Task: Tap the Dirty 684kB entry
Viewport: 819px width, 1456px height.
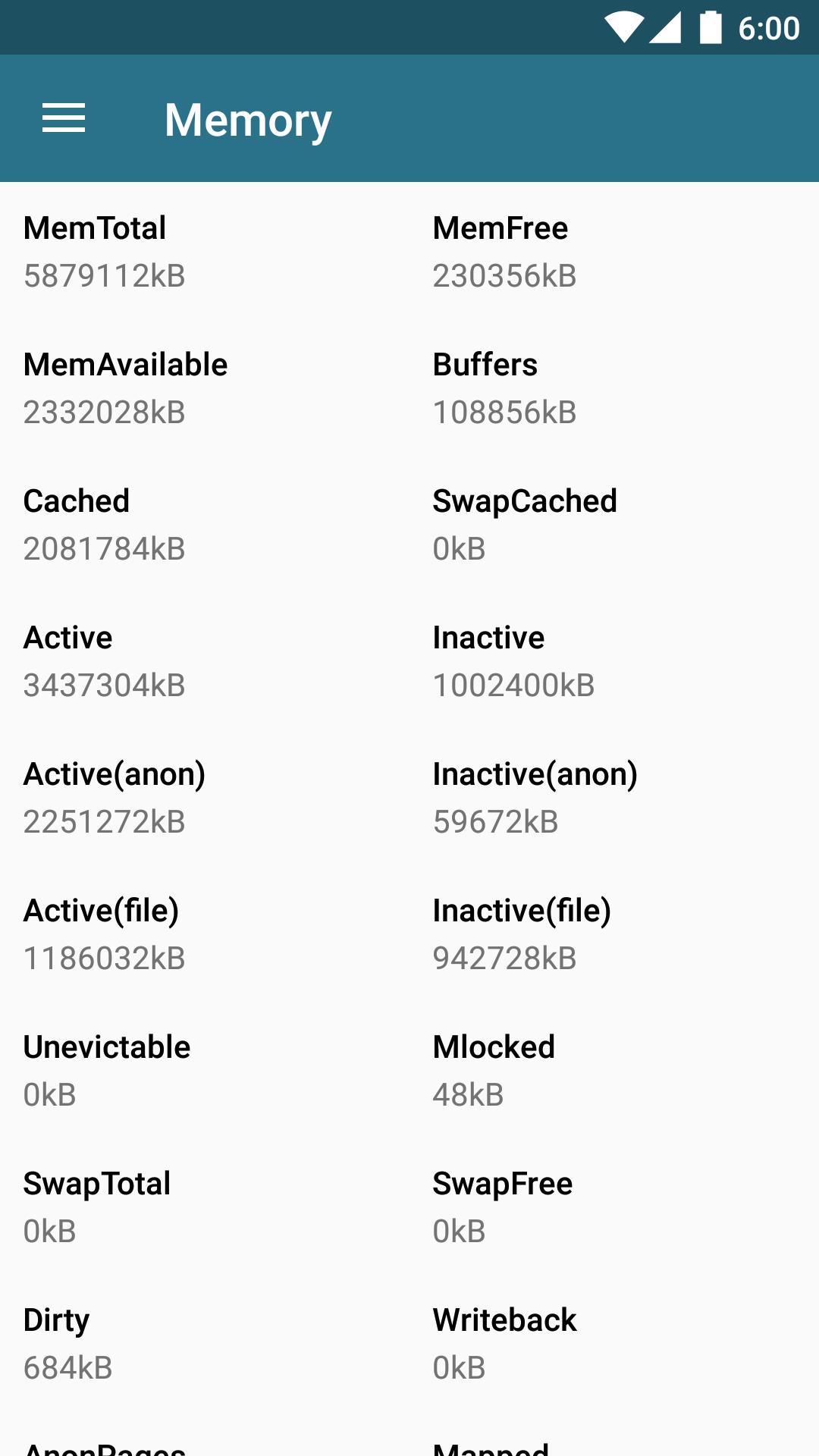Action: click(68, 1344)
